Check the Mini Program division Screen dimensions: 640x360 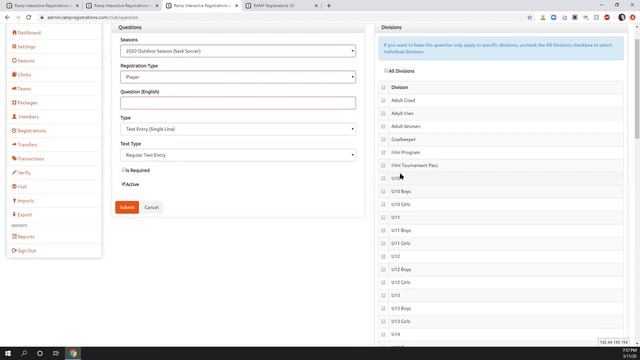[383, 153]
